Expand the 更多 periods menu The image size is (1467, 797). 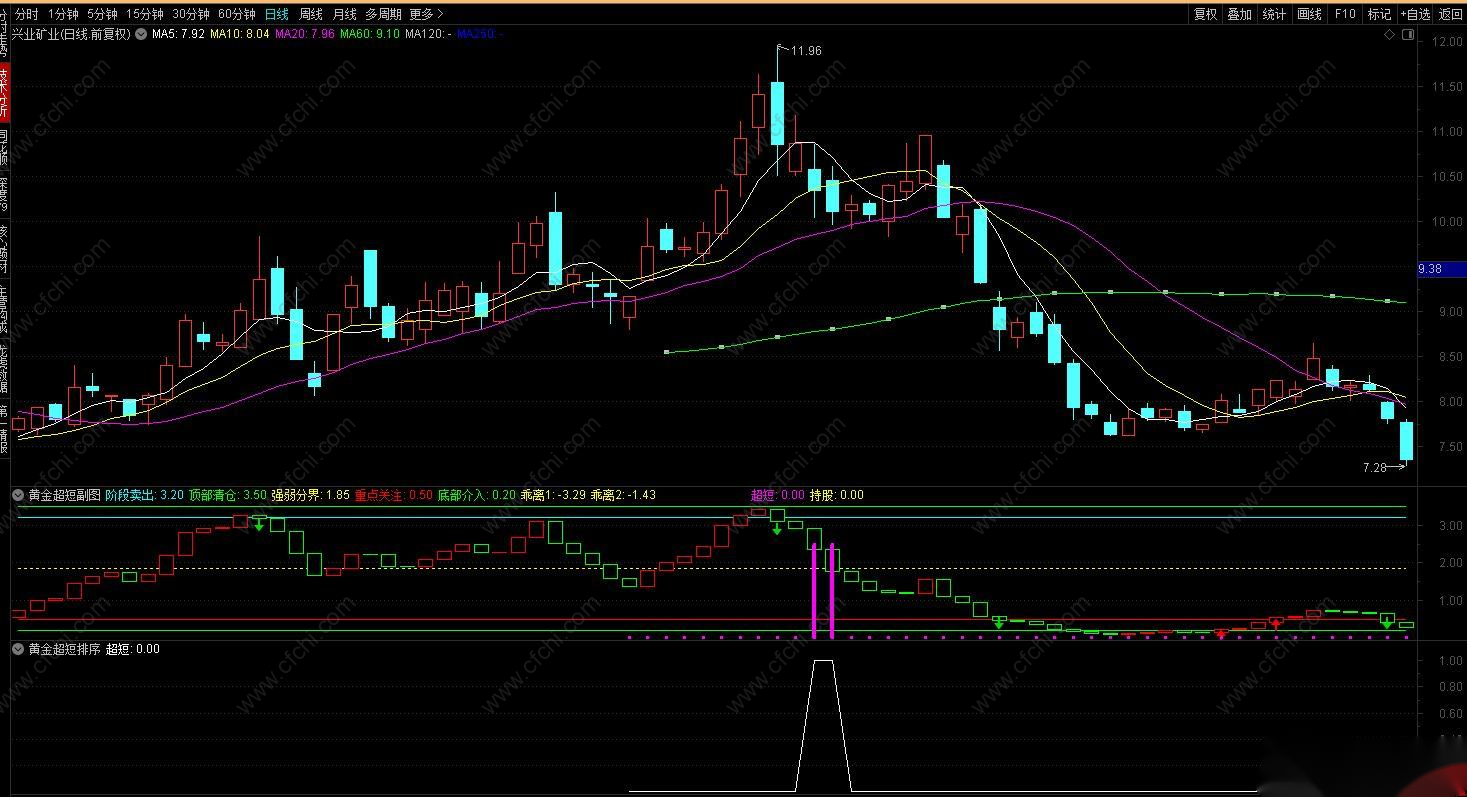[427, 14]
